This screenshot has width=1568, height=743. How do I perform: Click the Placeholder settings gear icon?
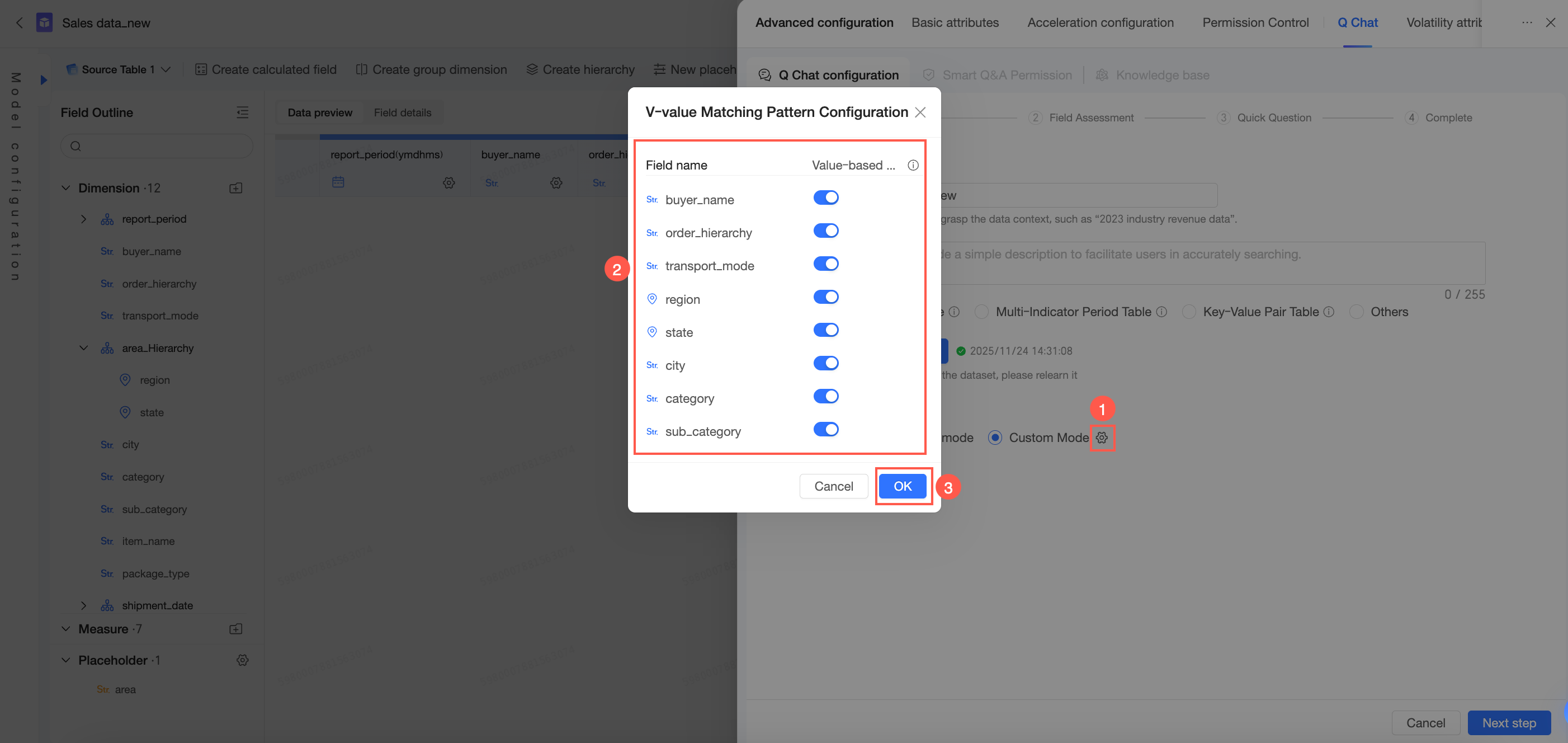pyautogui.click(x=242, y=660)
